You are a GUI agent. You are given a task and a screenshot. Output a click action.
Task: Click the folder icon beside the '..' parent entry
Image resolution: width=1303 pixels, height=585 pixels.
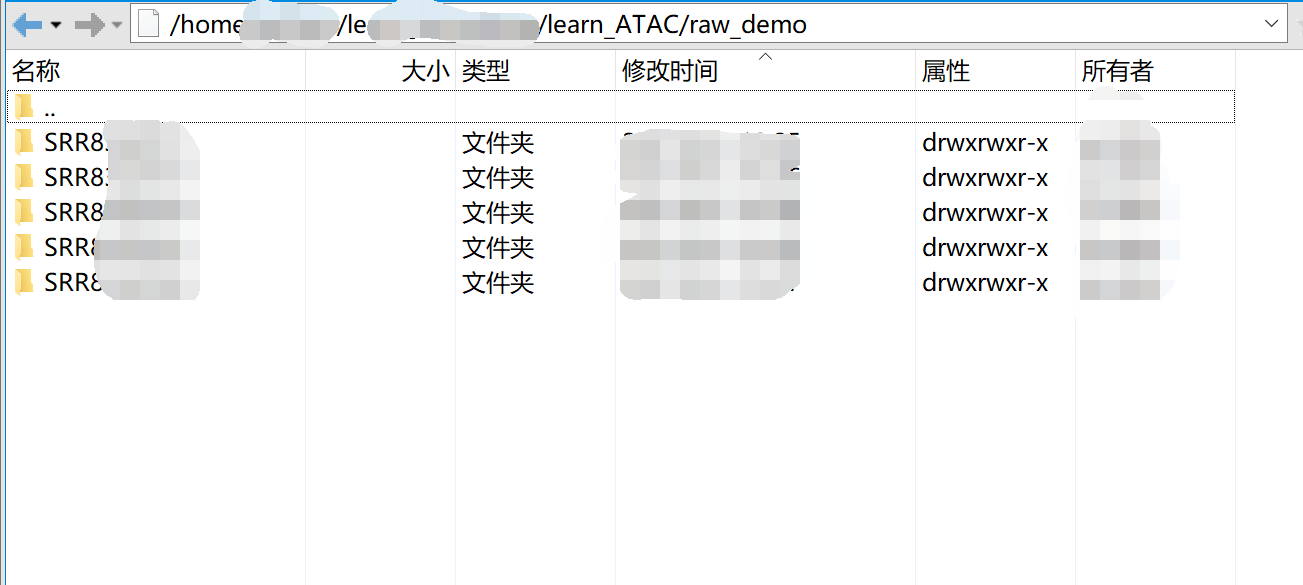click(x=25, y=106)
